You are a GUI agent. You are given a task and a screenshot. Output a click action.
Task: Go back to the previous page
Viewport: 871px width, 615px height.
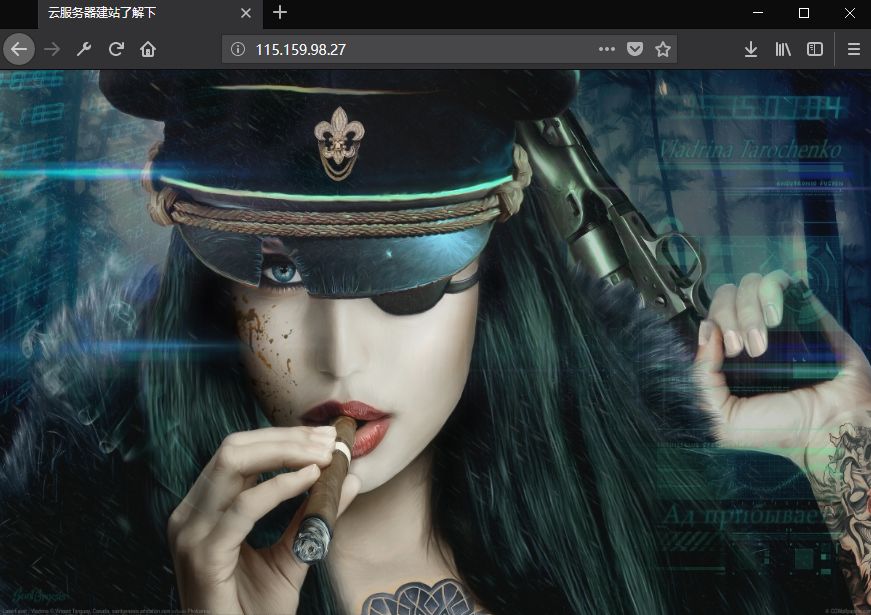coord(19,49)
